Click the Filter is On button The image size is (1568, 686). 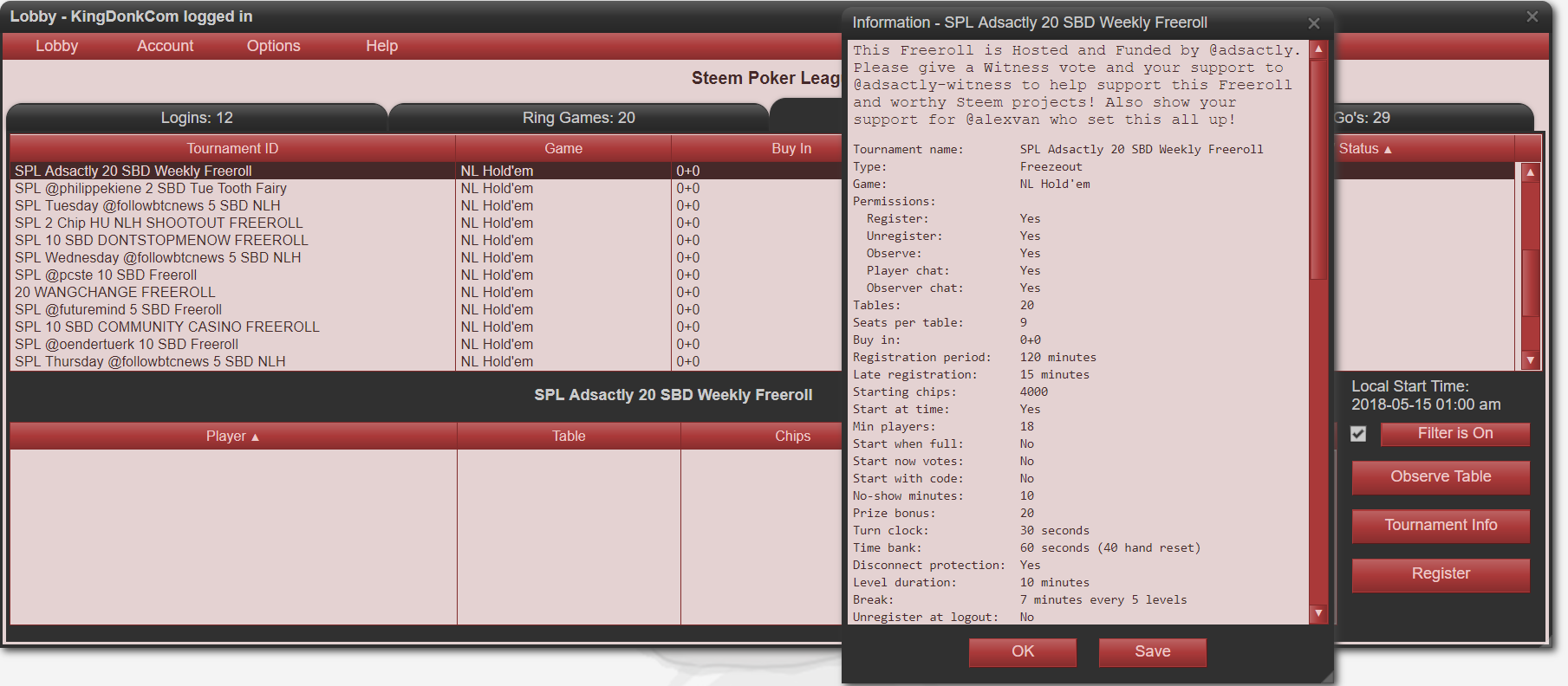click(x=1454, y=434)
